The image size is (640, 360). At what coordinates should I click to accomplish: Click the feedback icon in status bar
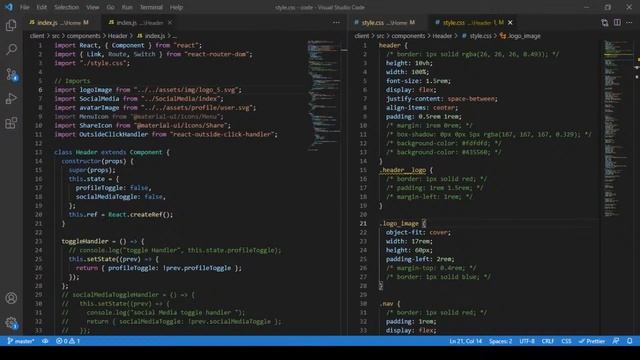(x=616, y=341)
